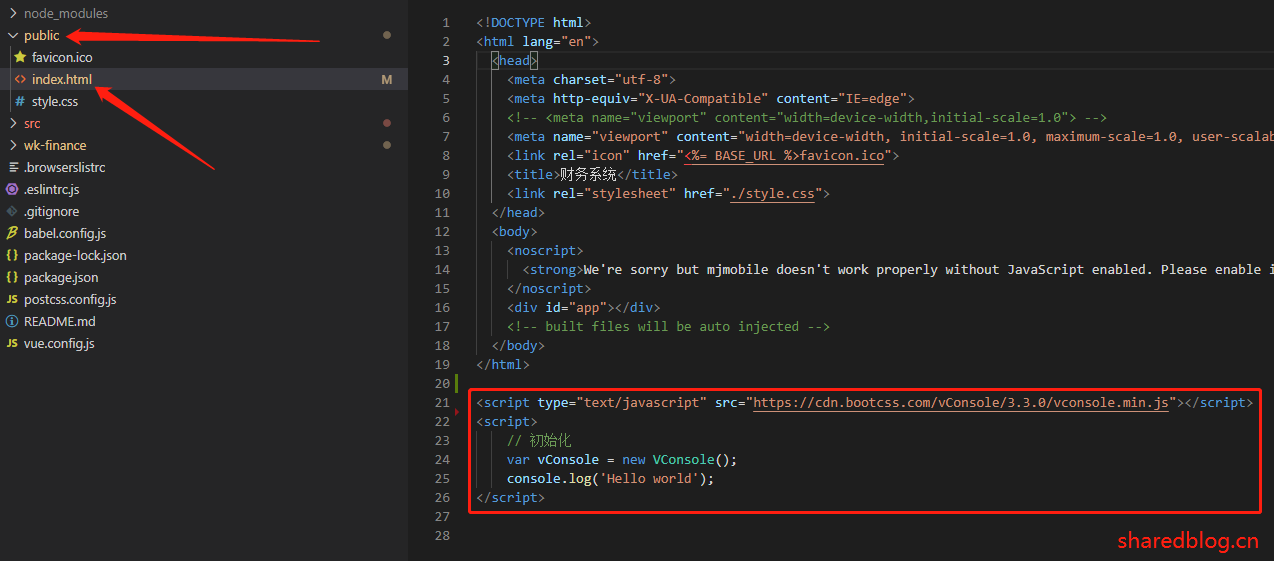The height and width of the screenshot is (561, 1274).
Task: Open .browserslistrc file
Action: point(65,167)
